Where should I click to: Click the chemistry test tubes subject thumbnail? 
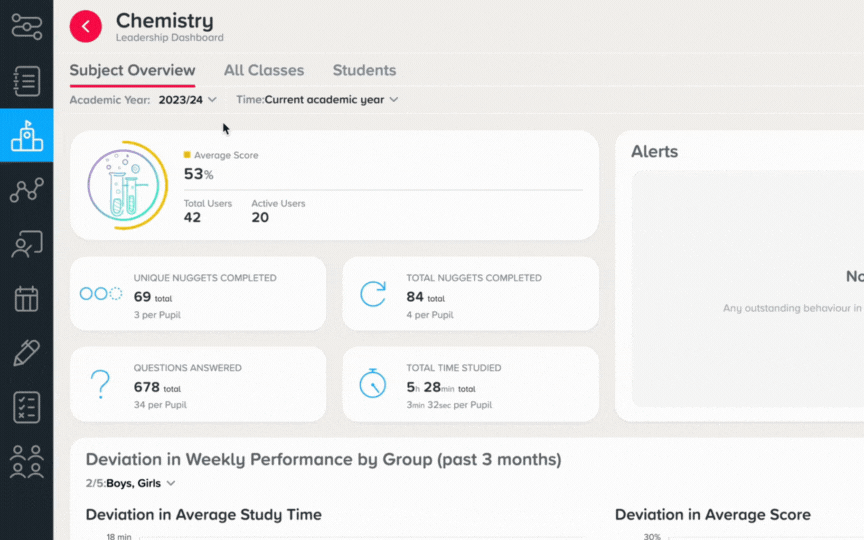tap(127, 185)
